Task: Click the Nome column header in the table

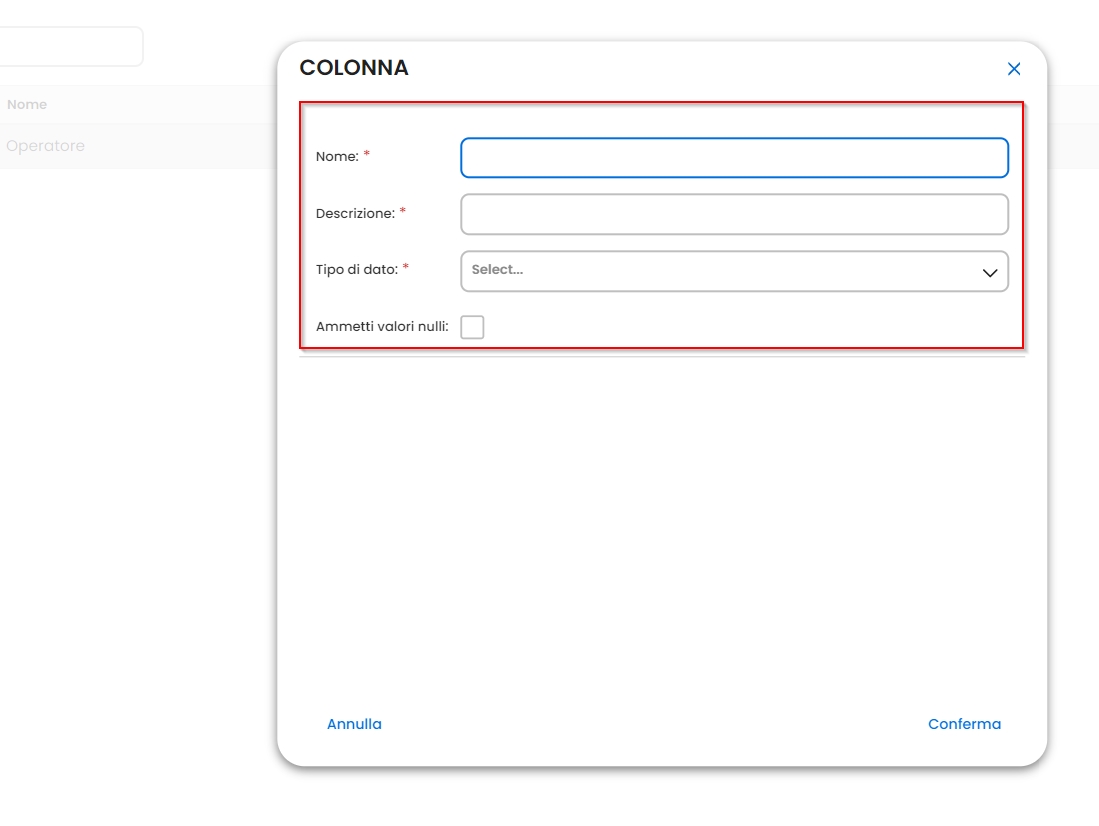Action: click(x=27, y=105)
